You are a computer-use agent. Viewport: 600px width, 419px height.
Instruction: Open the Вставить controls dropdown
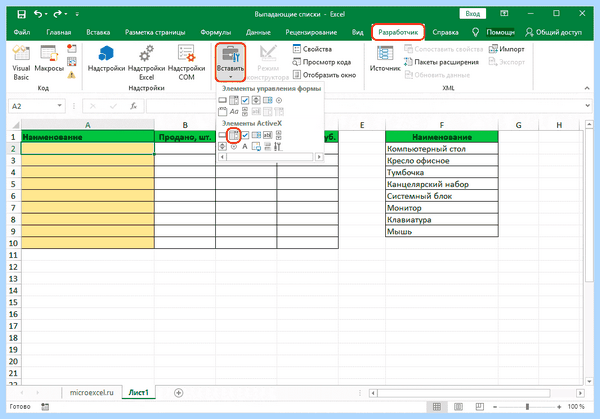coord(230,62)
